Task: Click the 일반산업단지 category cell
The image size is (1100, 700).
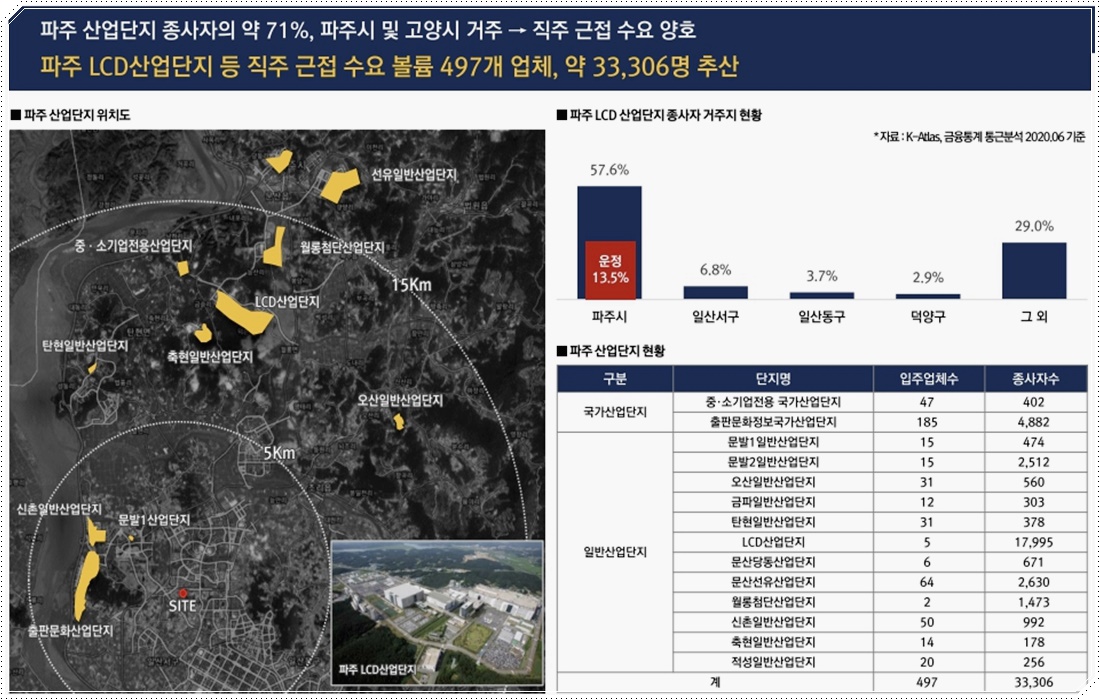Action: point(615,552)
